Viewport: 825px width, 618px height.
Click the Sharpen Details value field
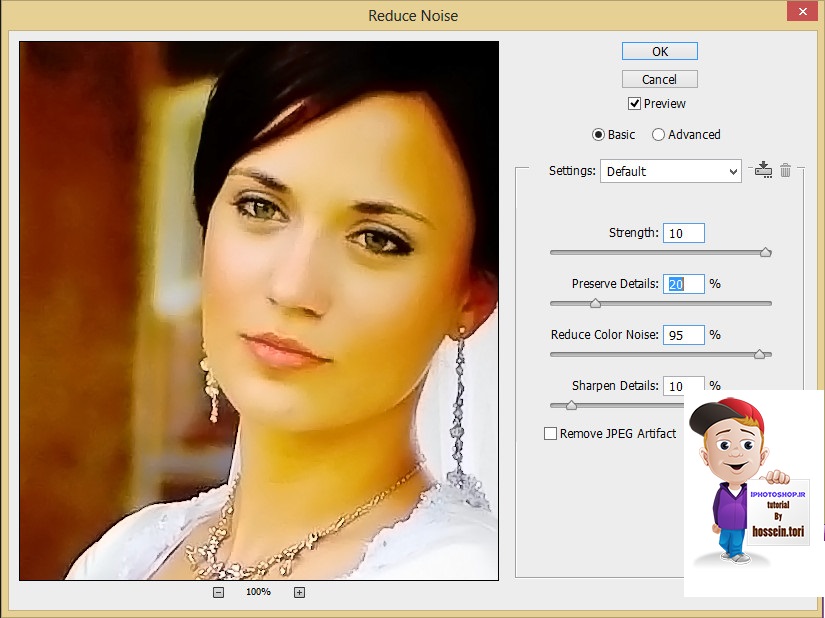(683, 386)
